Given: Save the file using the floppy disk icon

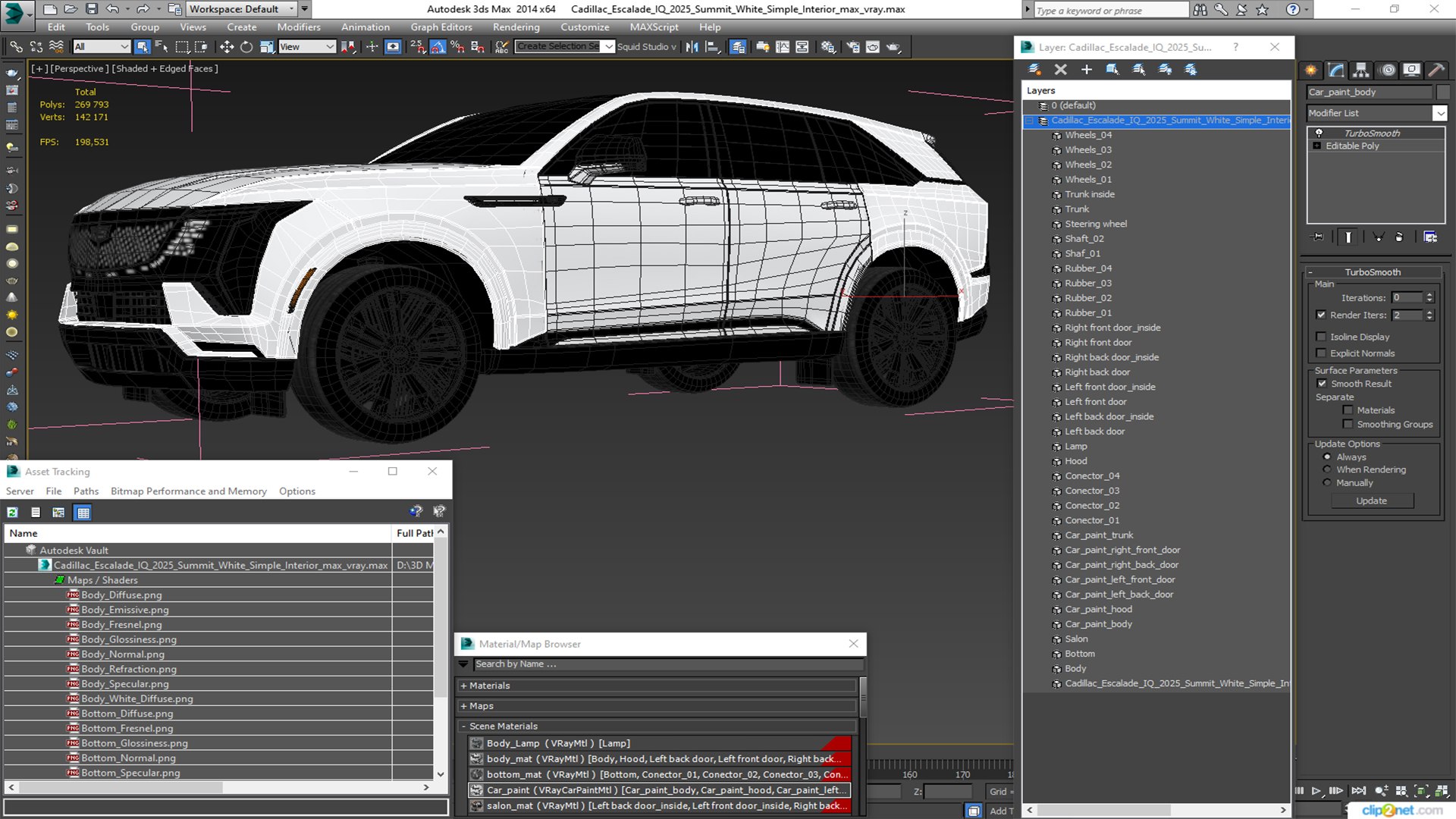Looking at the screenshot, I should point(91,9).
